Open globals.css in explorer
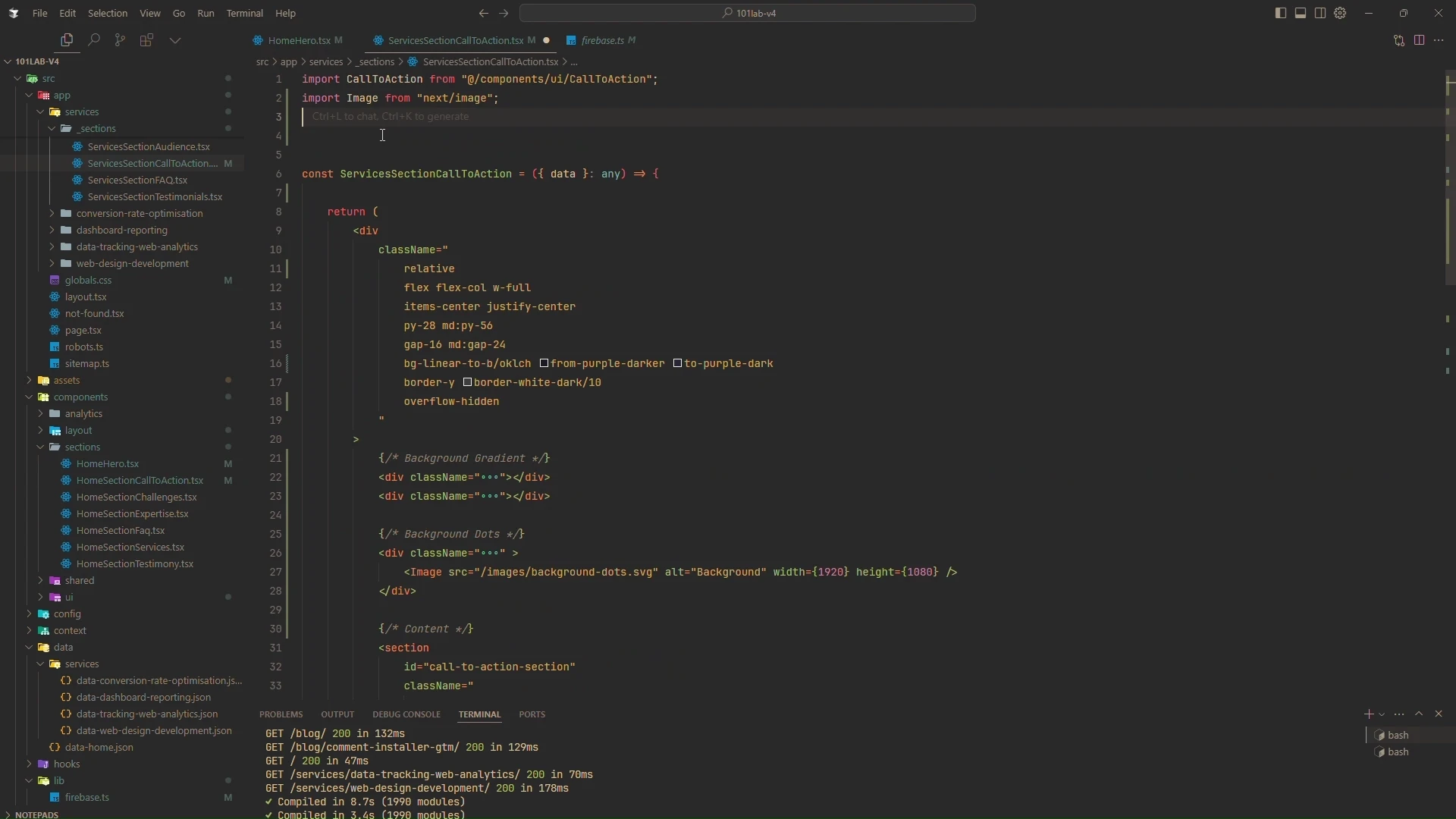 pos(88,281)
